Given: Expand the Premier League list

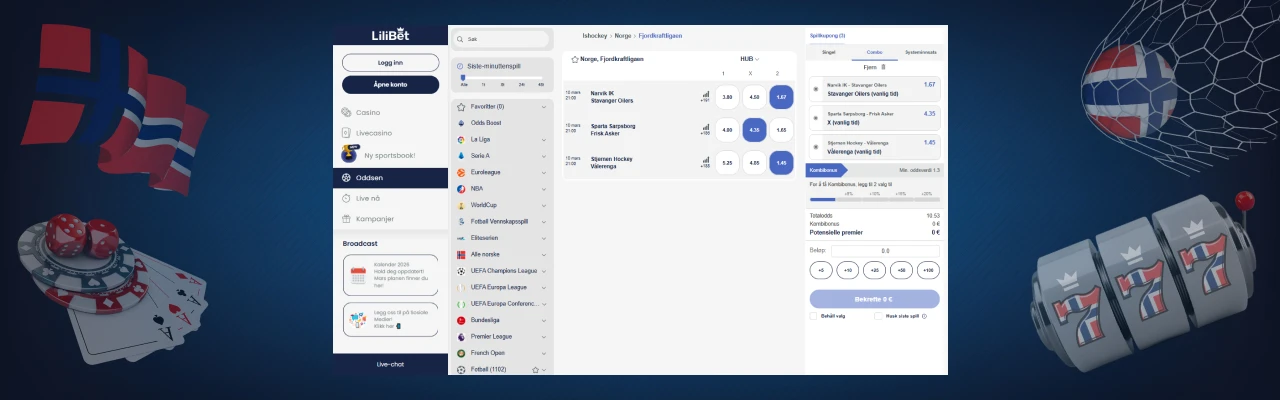Looking at the screenshot, I should point(544,337).
